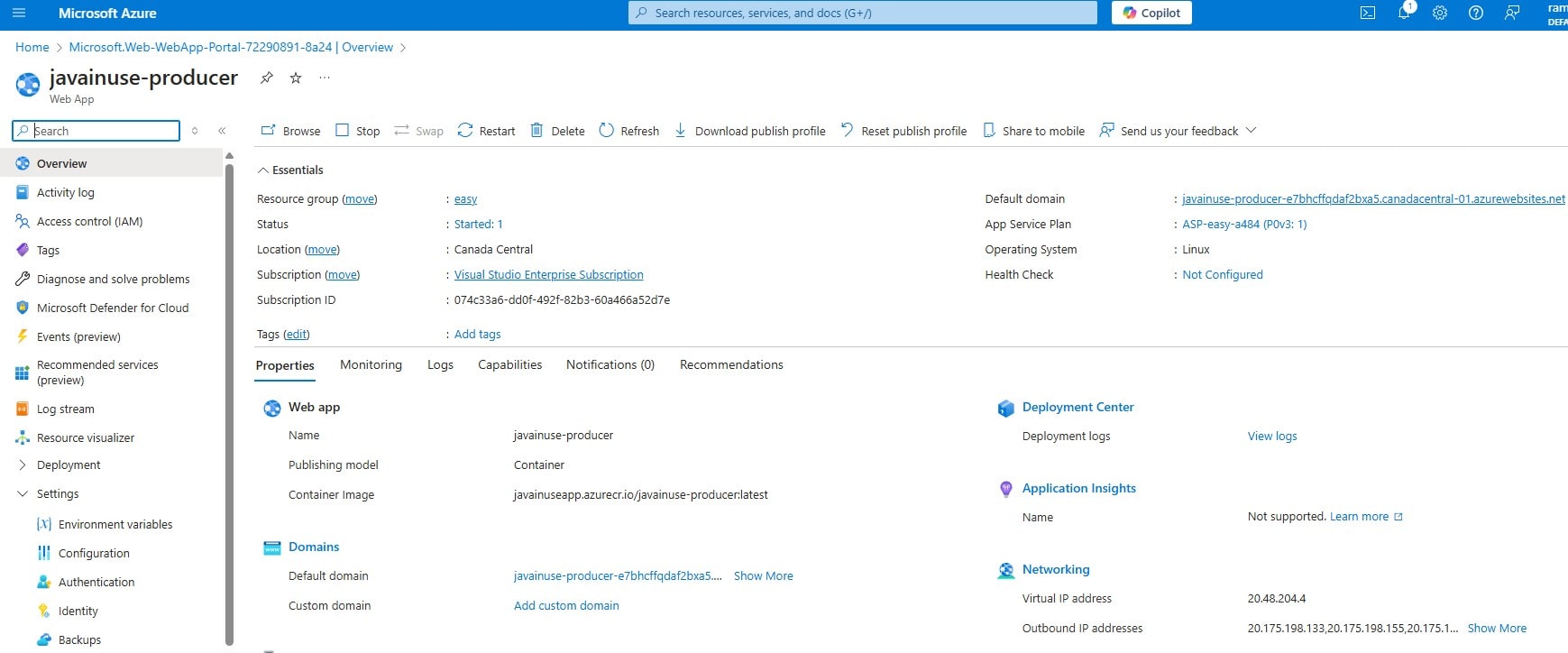Switch to the Logs tab
Screen dimensions: 1568x653
[440, 364]
